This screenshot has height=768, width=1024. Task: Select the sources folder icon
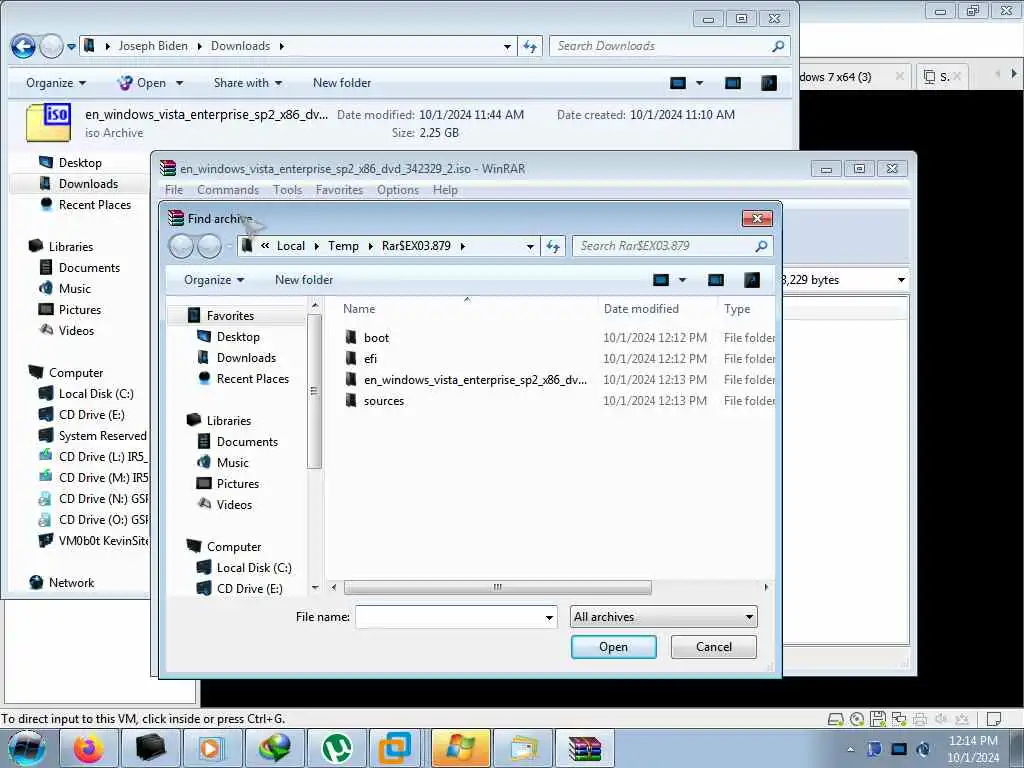351,400
